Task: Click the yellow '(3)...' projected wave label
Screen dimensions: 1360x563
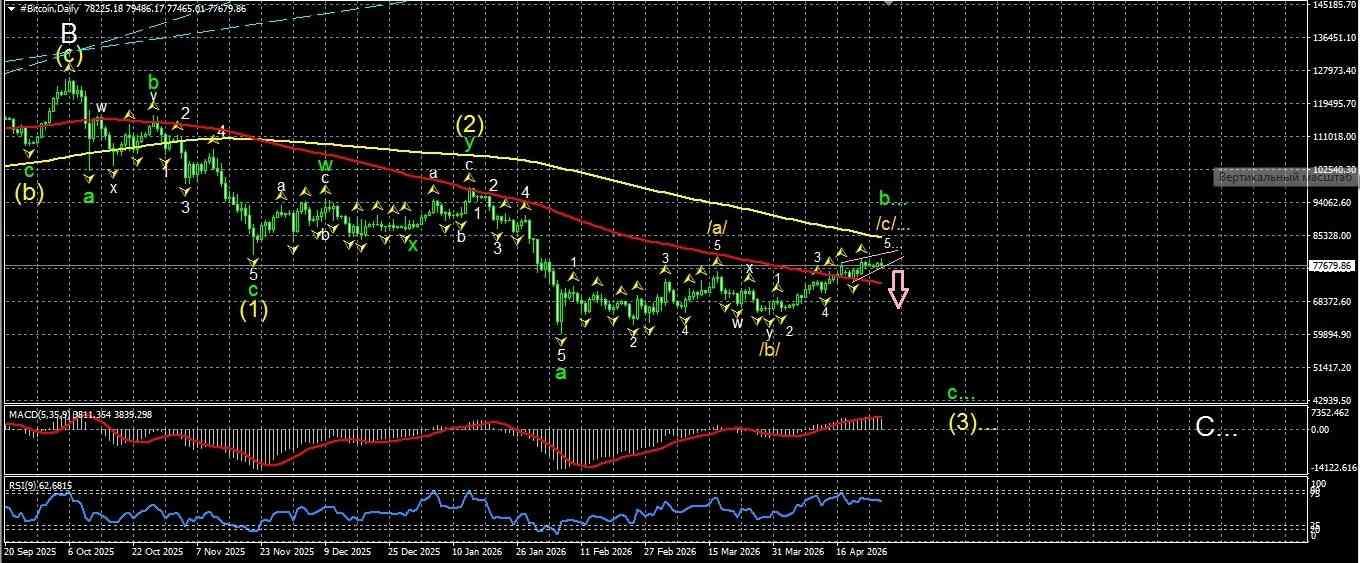Action: click(x=973, y=424)
